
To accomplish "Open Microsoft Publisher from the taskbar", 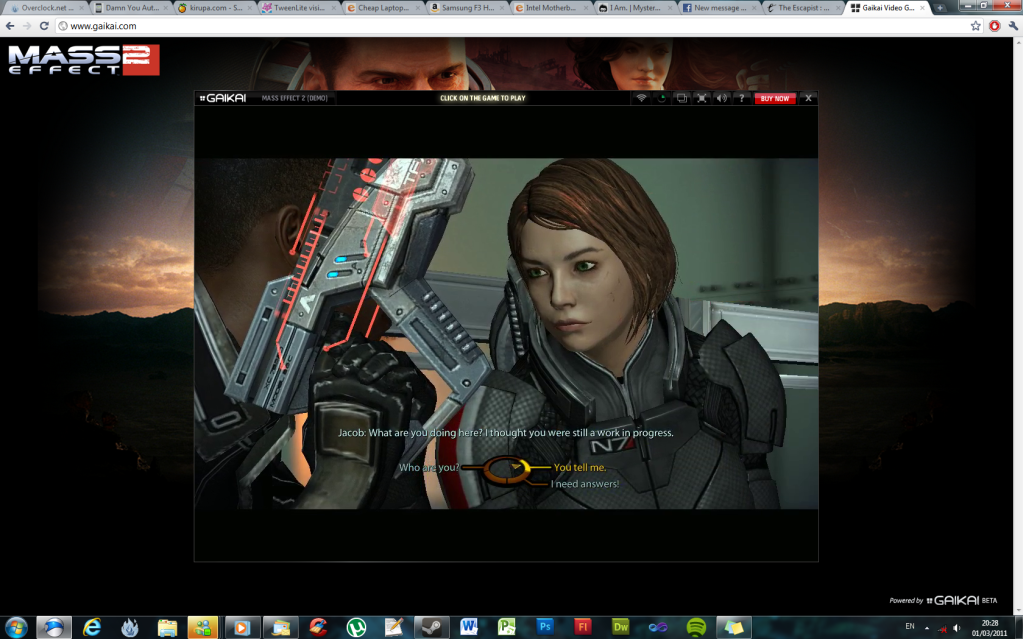I will coord(507,628).
